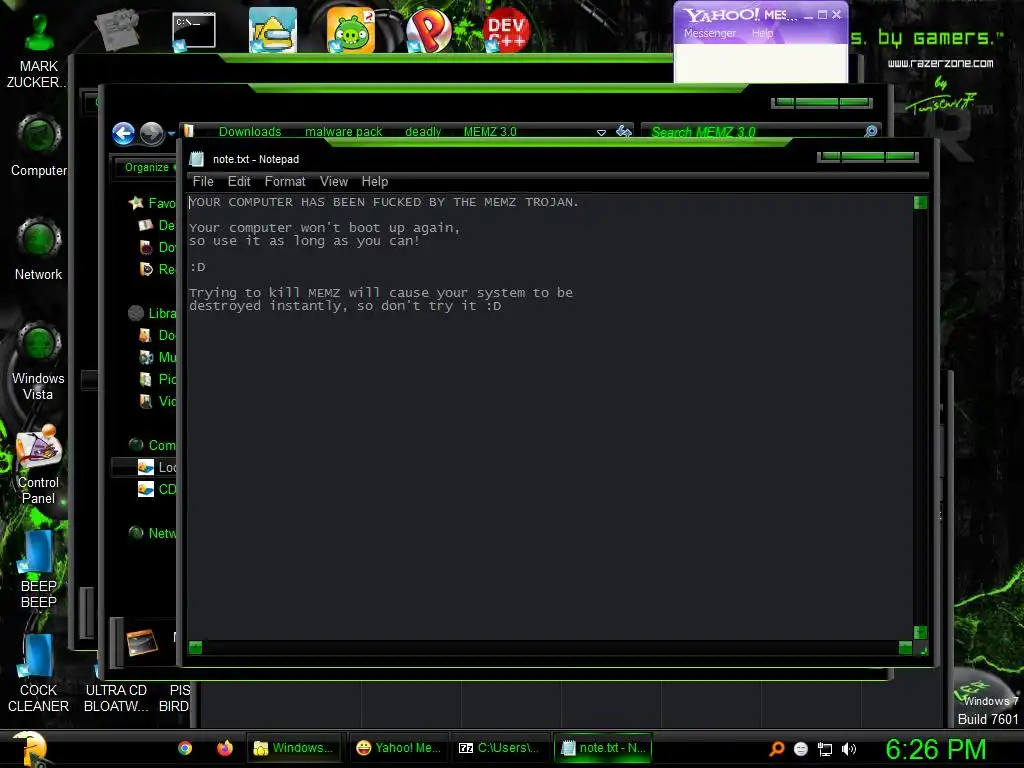Open the Windows Vista desktop icon

pyautogui.click(x=39, y=361)
